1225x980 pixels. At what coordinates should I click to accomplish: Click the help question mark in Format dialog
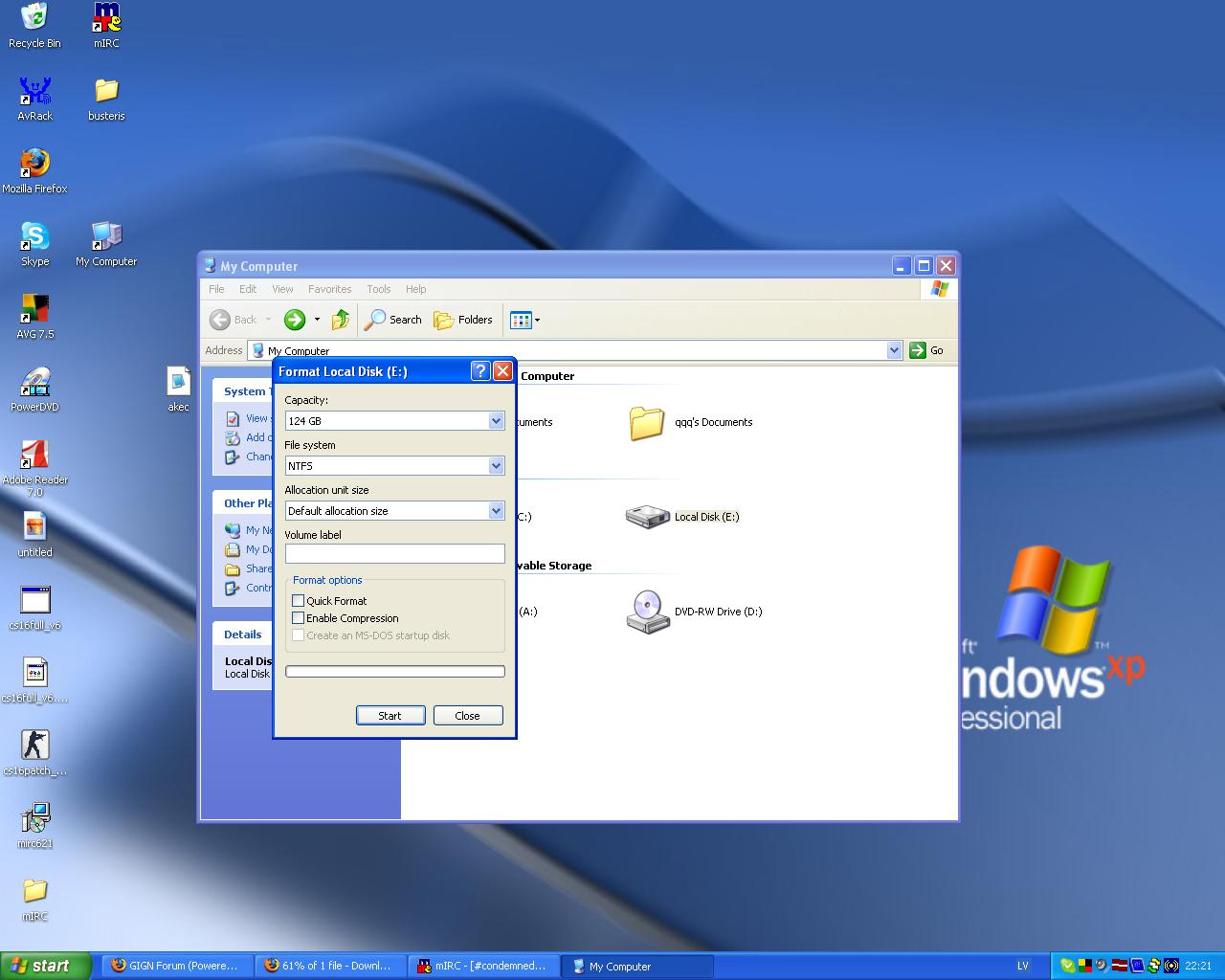coord(480,371)
